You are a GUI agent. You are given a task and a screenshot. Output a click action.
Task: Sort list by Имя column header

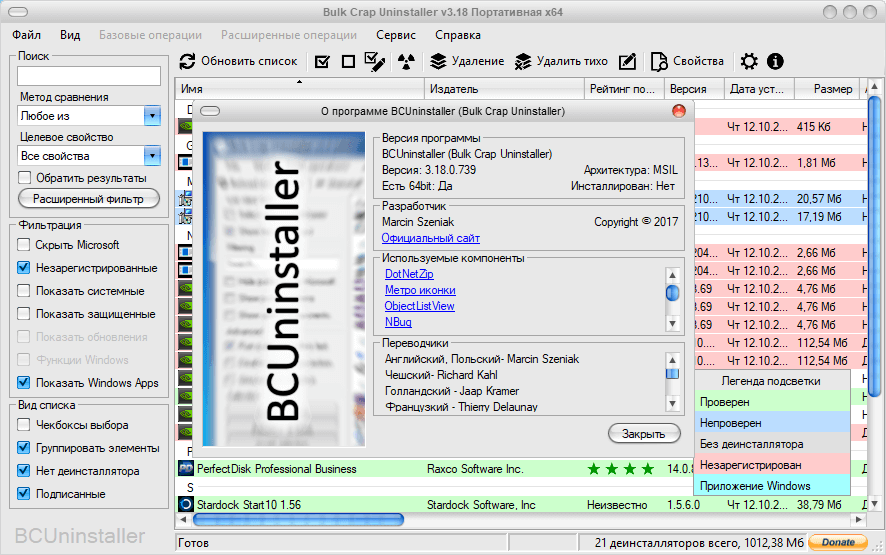pyautogui.click(x=299, y=89)
